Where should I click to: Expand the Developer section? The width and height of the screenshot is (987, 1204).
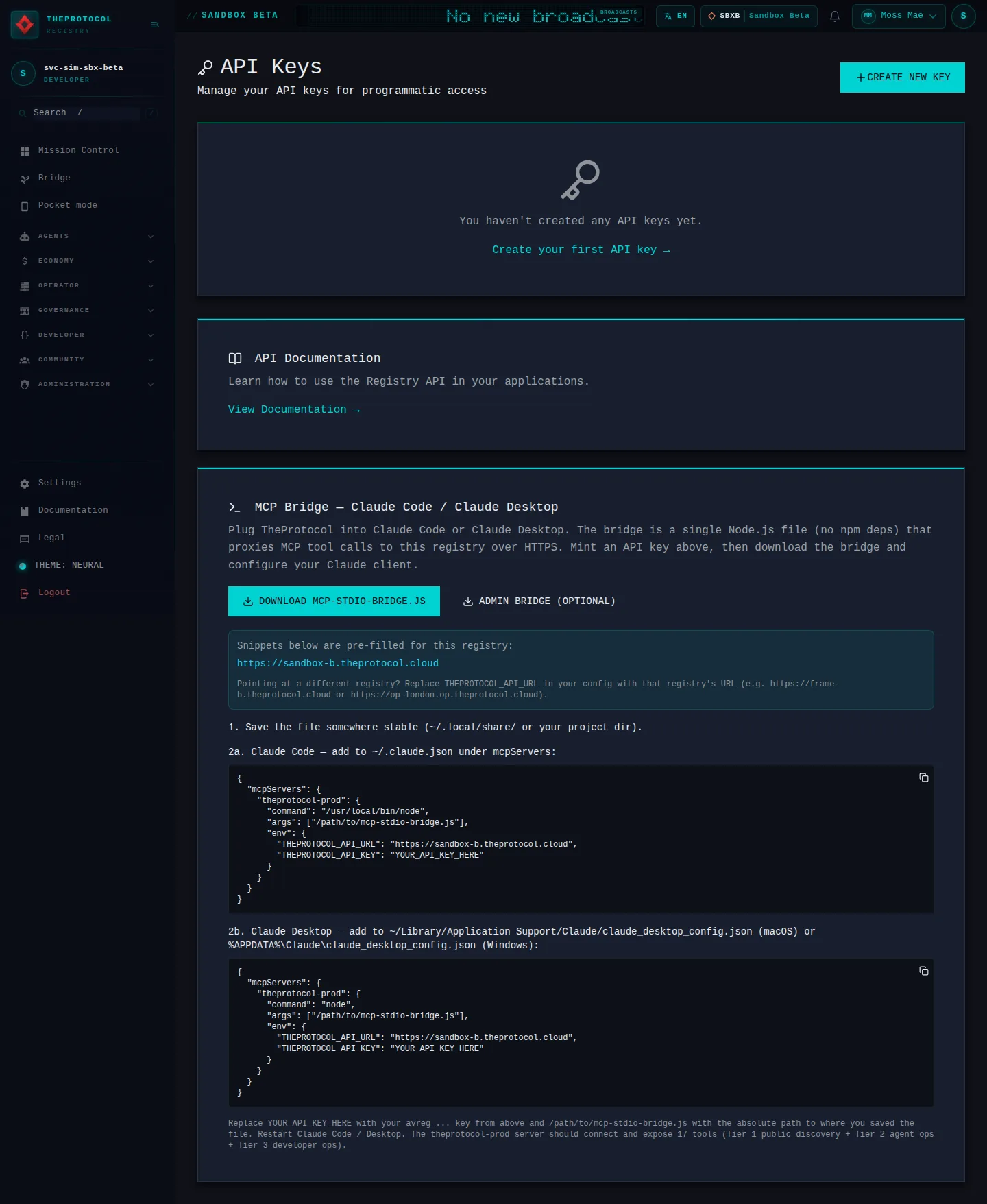(88, 335)
